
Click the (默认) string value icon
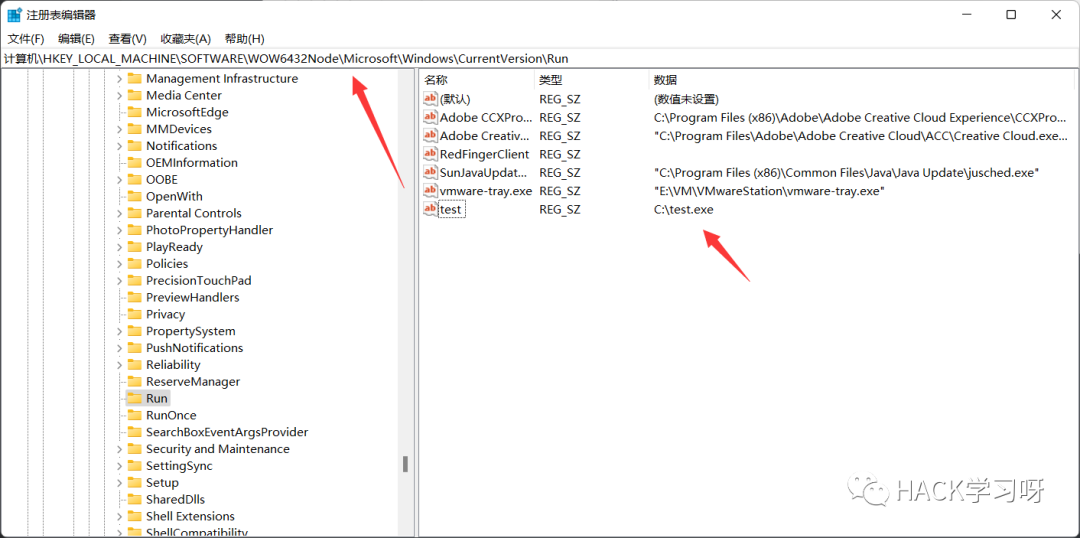click(x=430, y=99)
